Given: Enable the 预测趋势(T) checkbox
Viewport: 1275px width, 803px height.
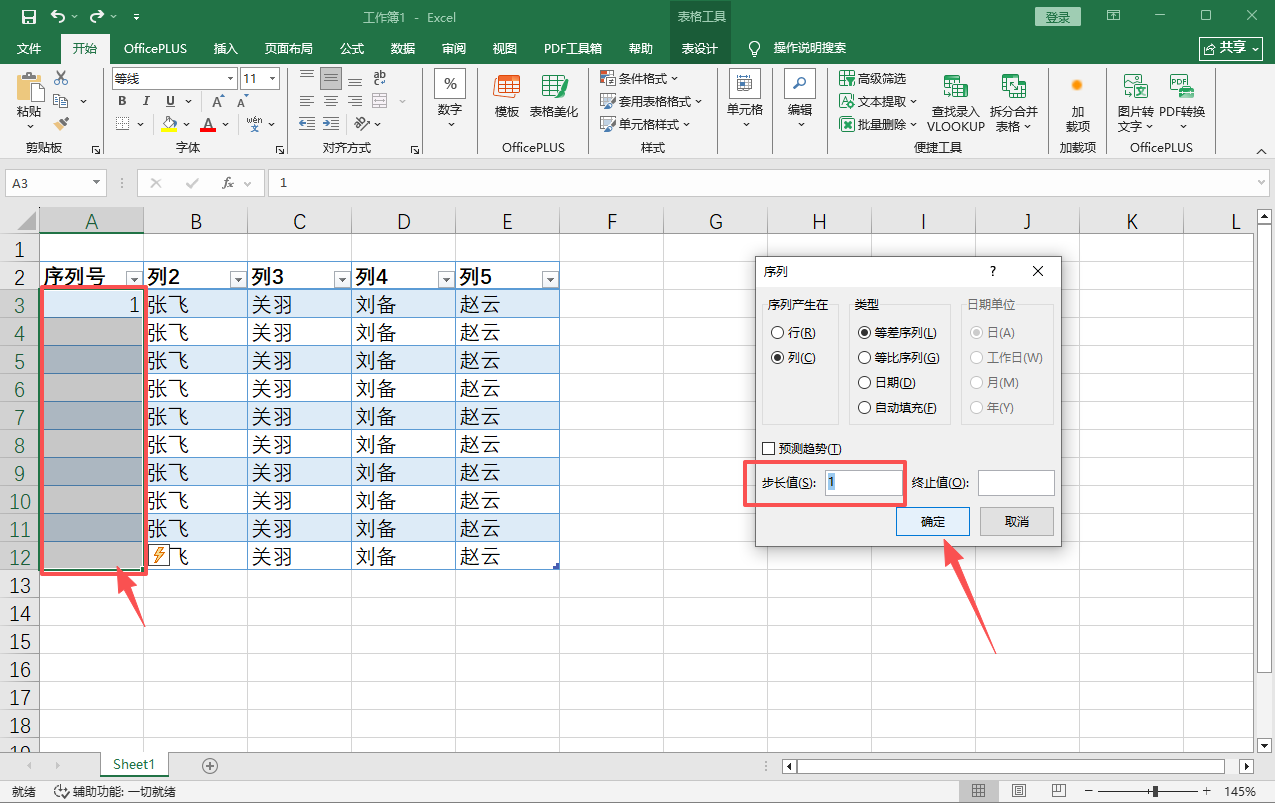Looking at the screenshot, I should (x=769, y=449).
